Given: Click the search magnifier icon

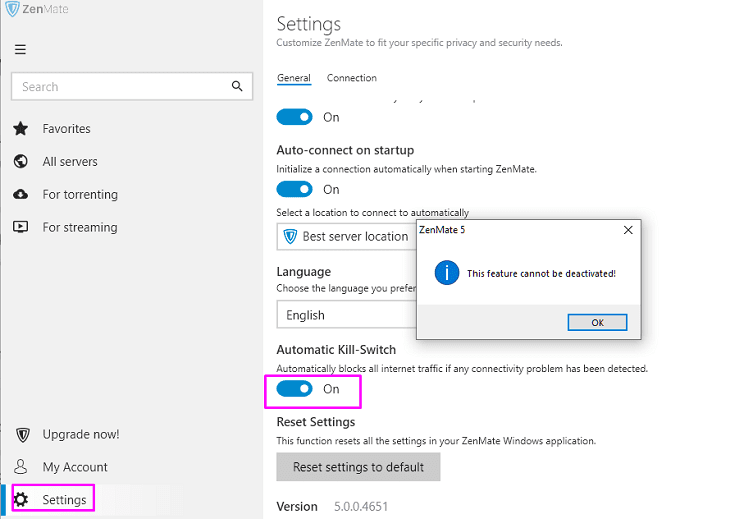Looking at the screenshot, I should 237,86.
